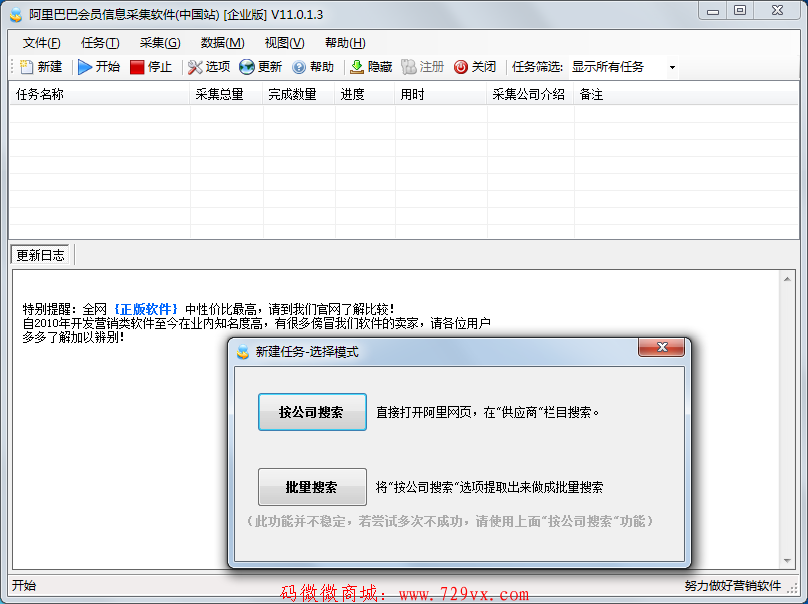The width and height of the screenshot is (808, 604).
Task: Click the 更新 globe update icon
Action: [247, 67]
